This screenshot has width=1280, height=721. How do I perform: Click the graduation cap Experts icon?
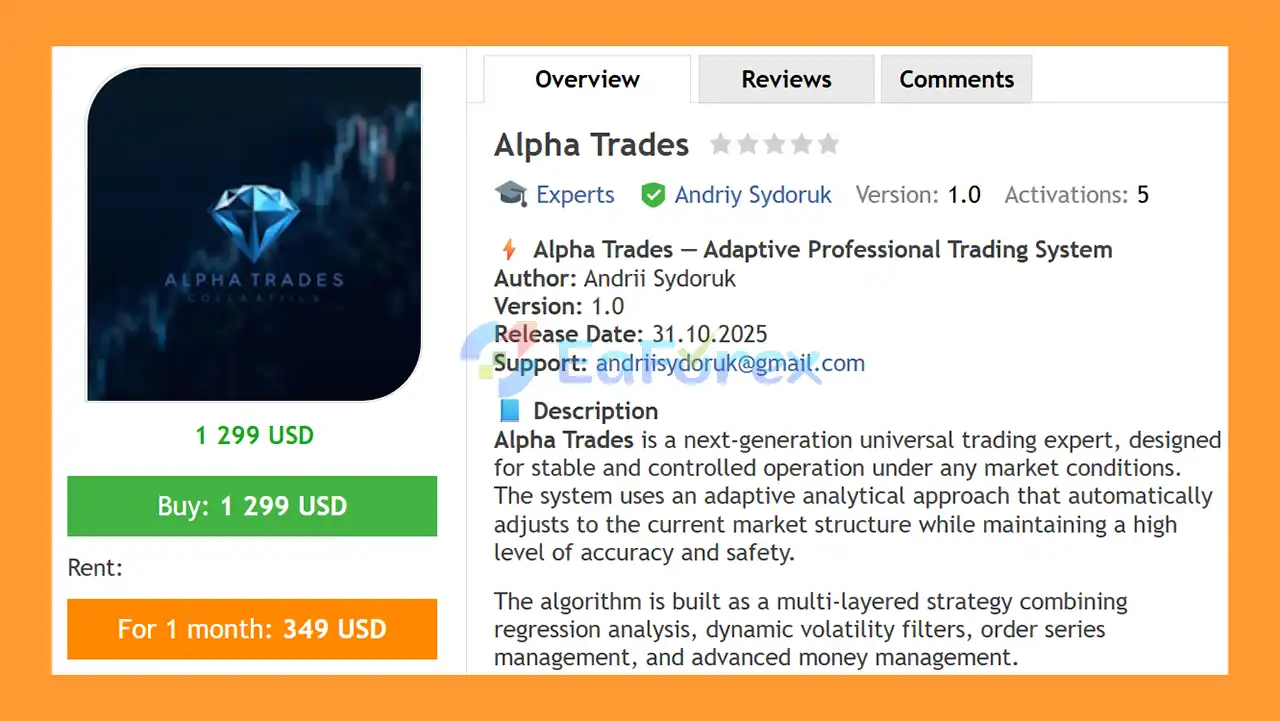pos(511,194)
